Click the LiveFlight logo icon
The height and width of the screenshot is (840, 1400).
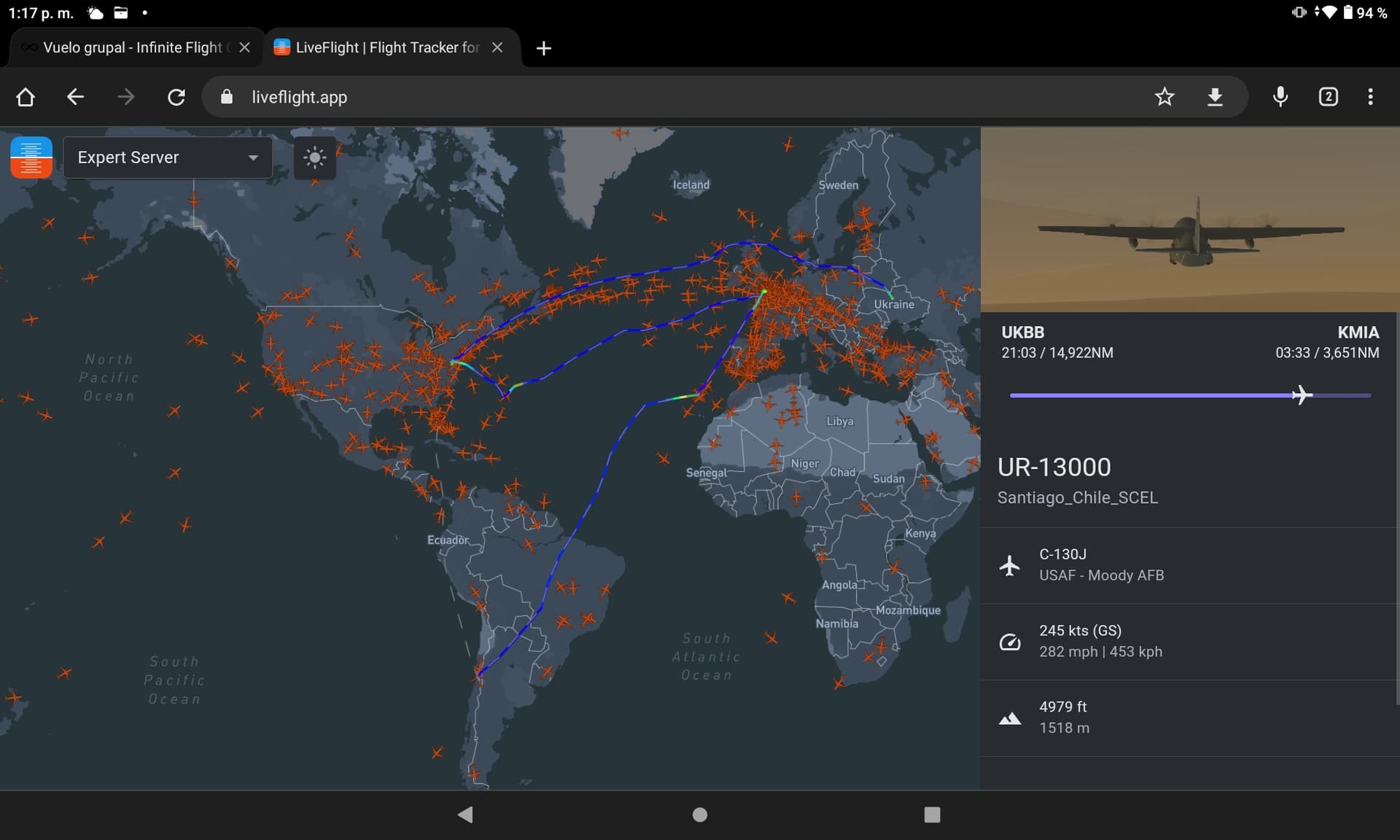31,157
